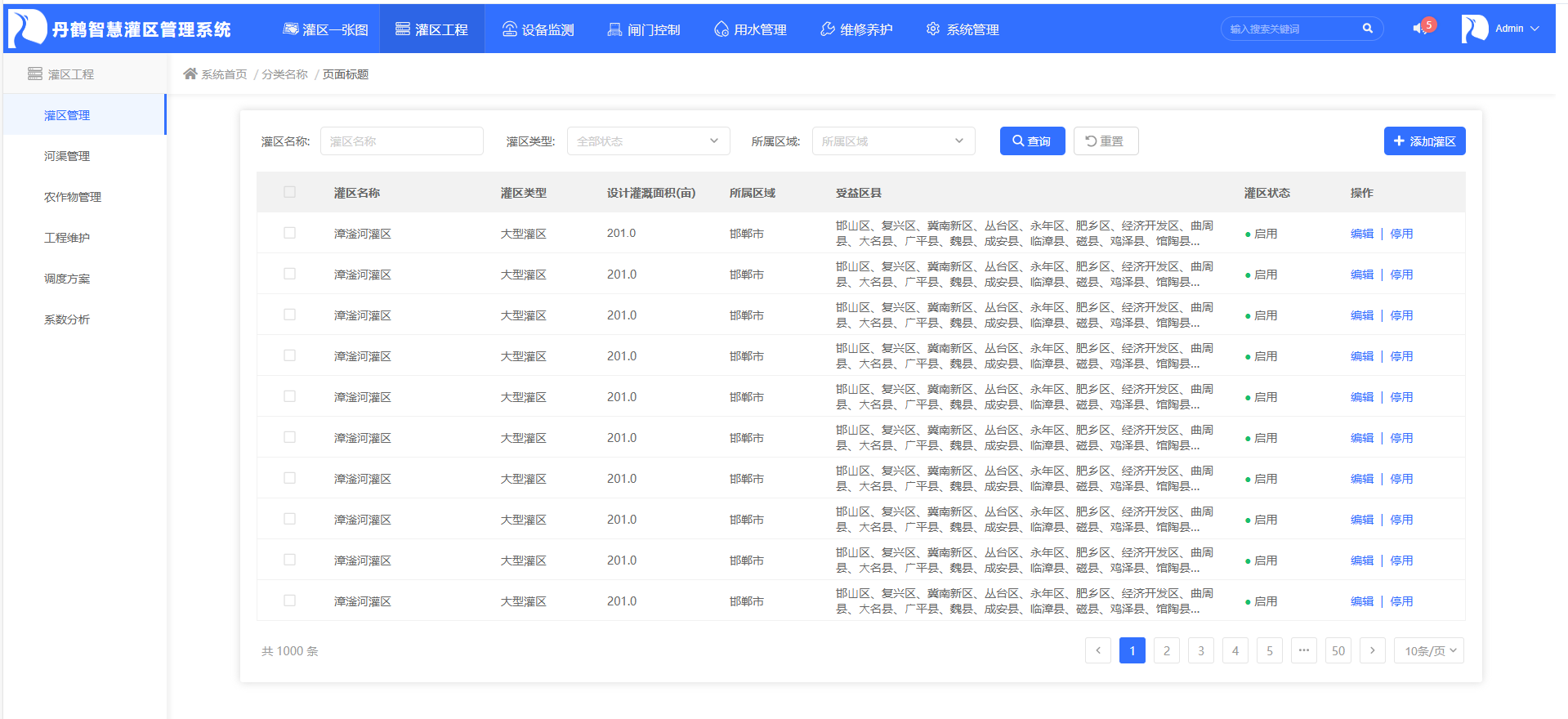The height and width of the screenshot is (719, 1568).
Task: Open notifications via the speaker icon
Action: point(1419,29)
